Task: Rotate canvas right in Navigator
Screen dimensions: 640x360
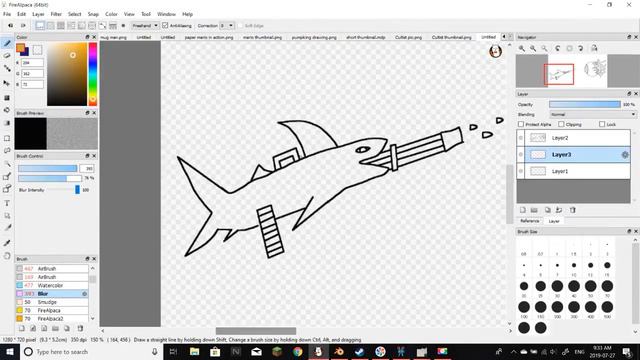Action: click(580, 48)
